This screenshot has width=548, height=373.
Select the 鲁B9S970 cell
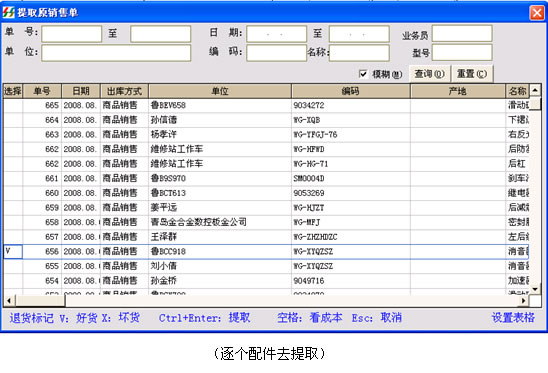click(220, 178)
